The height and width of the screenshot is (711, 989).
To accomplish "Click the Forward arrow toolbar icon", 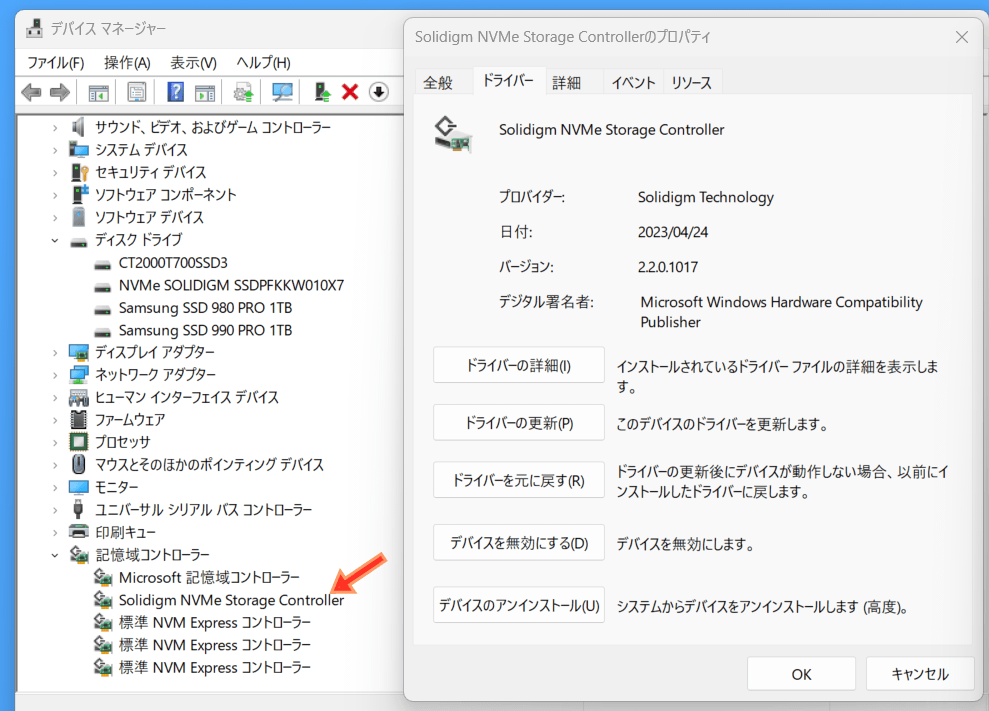I will click(60, 93).
